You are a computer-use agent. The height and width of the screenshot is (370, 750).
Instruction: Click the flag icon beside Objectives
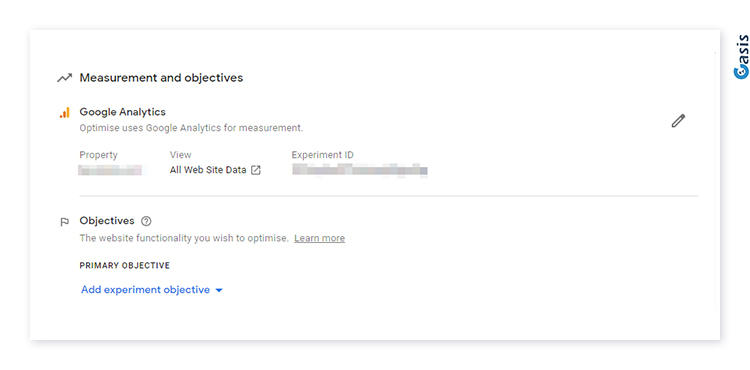tap(65, 222)
